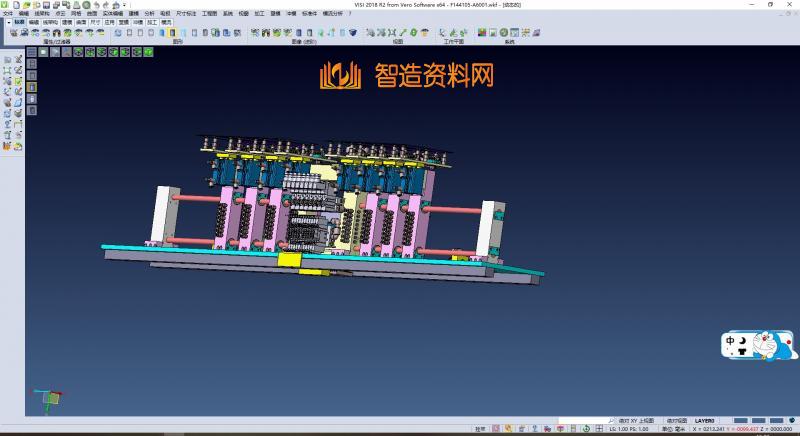
Task: Open the LAYER0 layer dropdown
Action: click(x=706, y=421)
